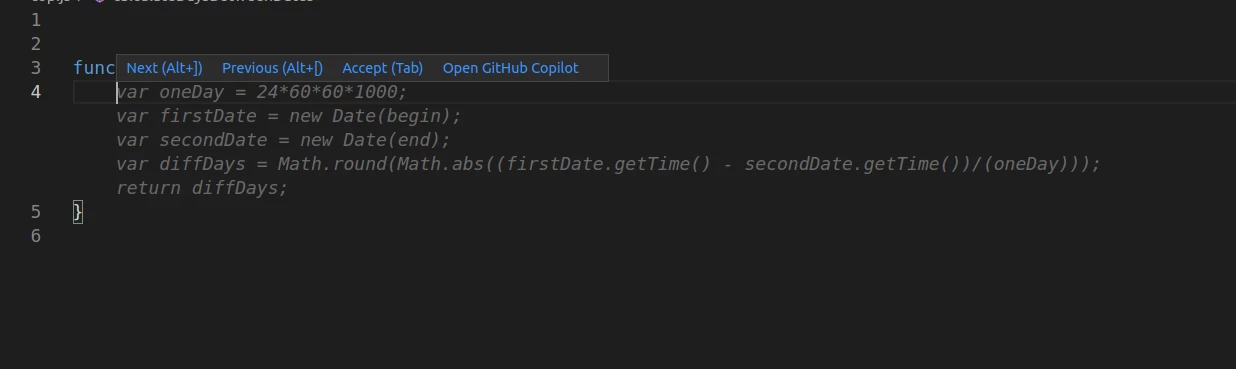The width and height of the screenshot is (1236, 369).
Task: Show next Copilot suggestion via Next link
Action: coord(164,68)
